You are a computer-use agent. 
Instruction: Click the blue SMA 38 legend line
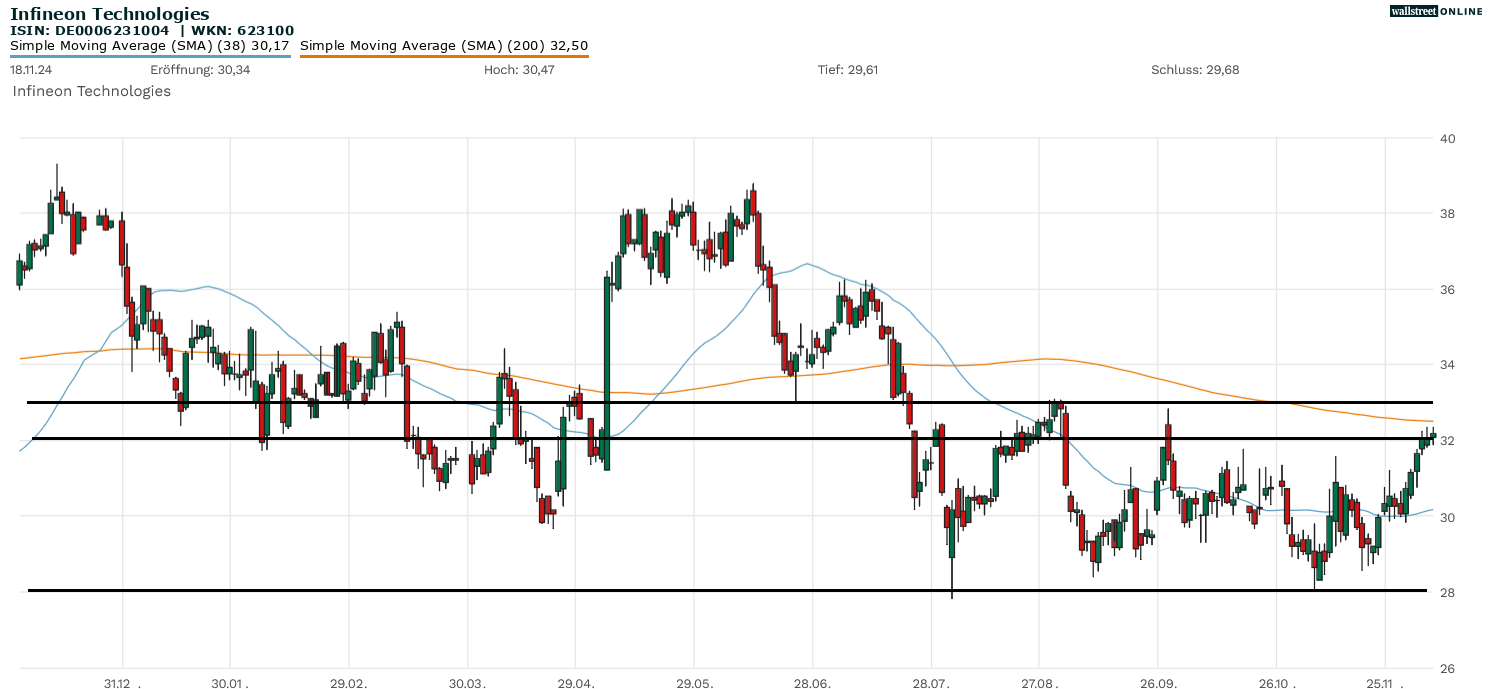pyautogui.click(x=150, y=56)
